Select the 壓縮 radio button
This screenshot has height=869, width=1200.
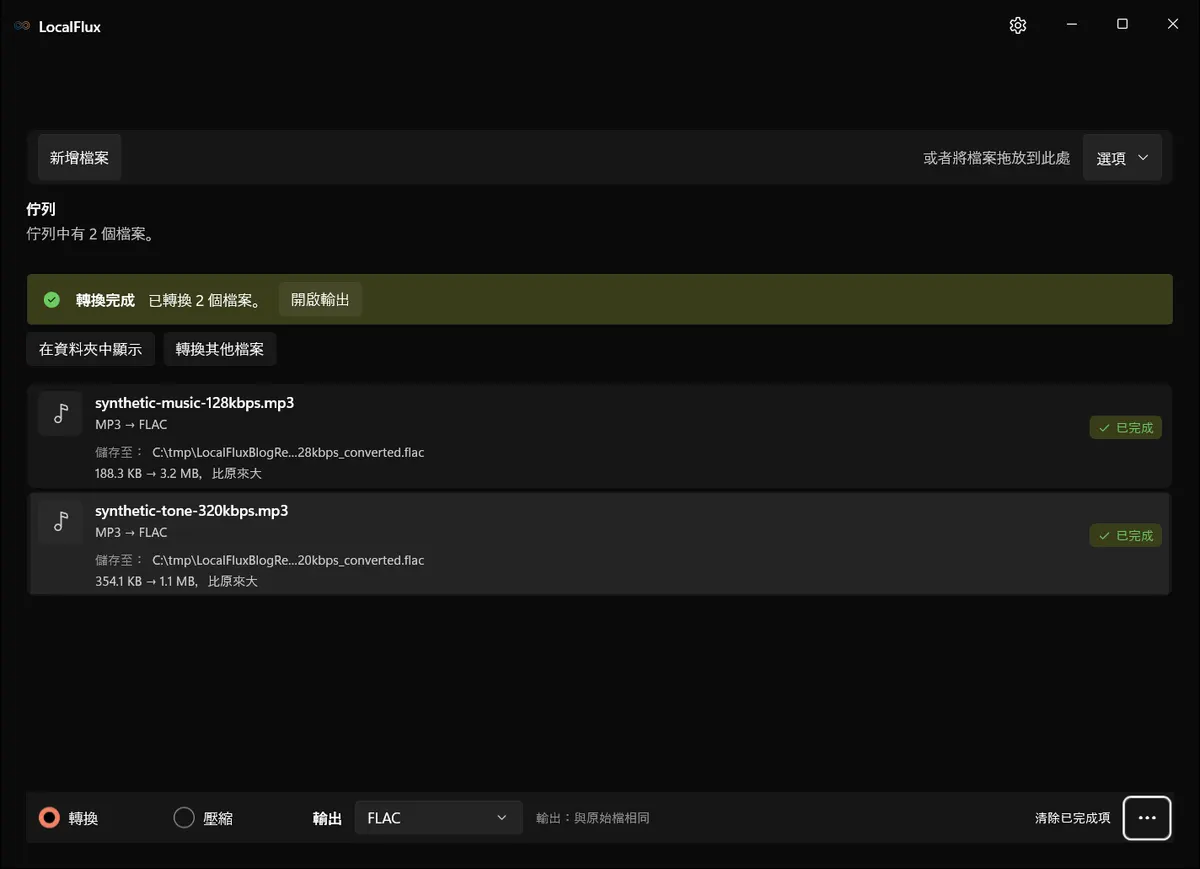coord(184,818)
